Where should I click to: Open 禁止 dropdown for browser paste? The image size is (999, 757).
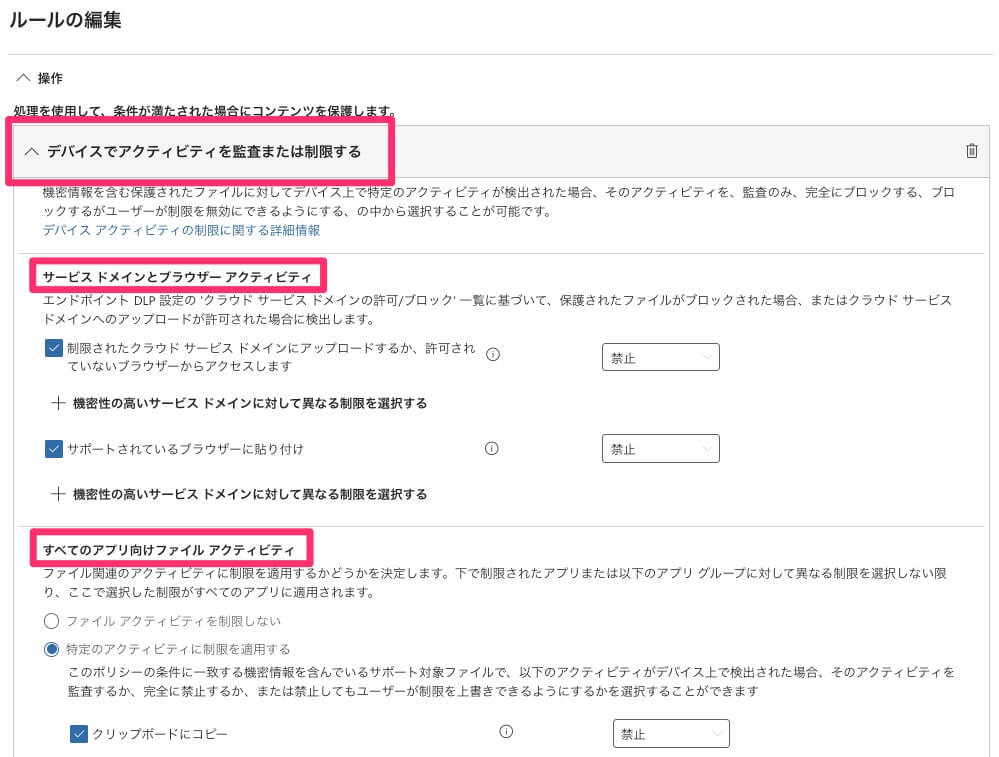661,449
